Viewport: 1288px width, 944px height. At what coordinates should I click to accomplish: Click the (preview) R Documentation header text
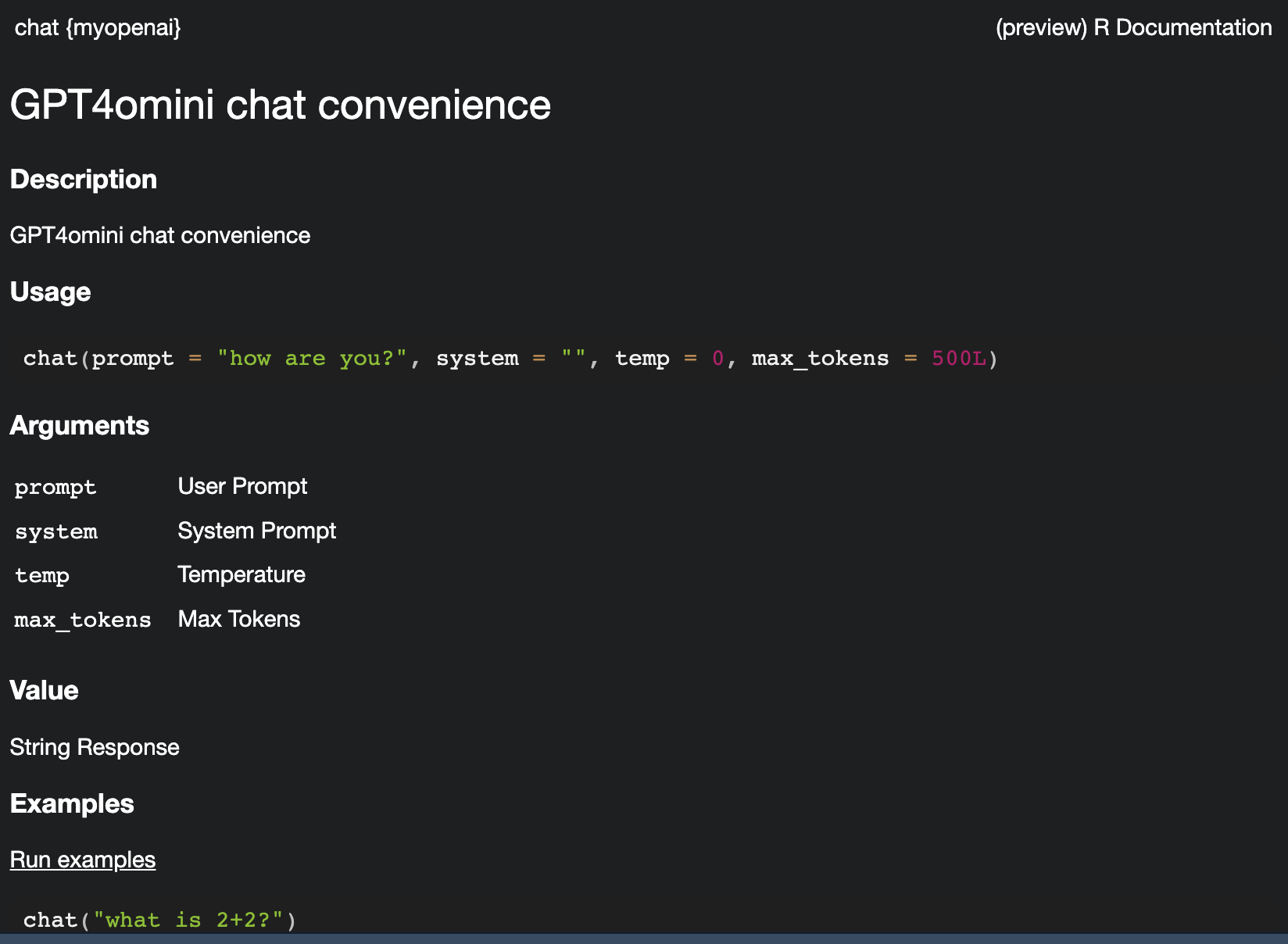[x=1133, y=28]
